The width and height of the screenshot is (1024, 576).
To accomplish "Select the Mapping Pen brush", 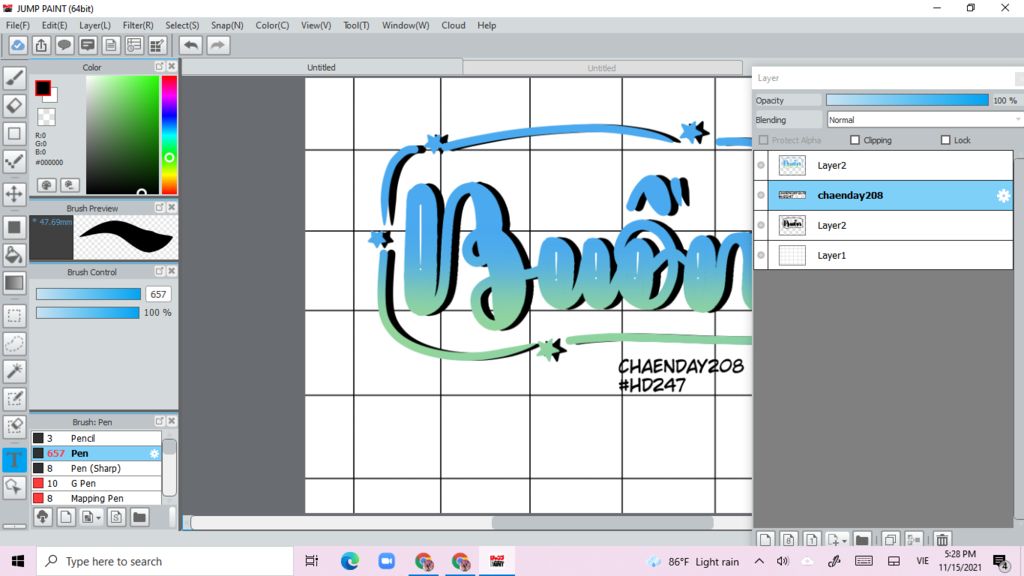I will pos(96,498).
